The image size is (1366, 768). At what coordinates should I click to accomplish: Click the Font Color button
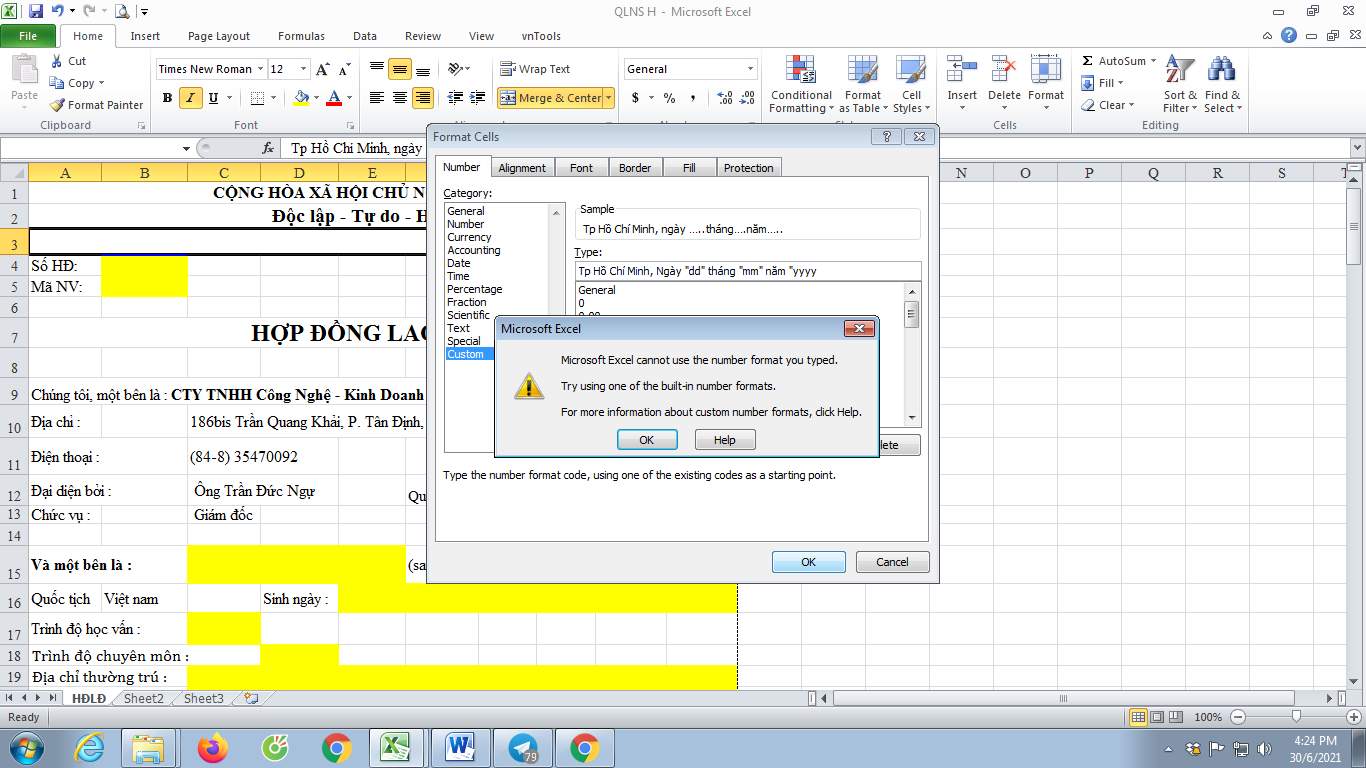click(334, 98)
